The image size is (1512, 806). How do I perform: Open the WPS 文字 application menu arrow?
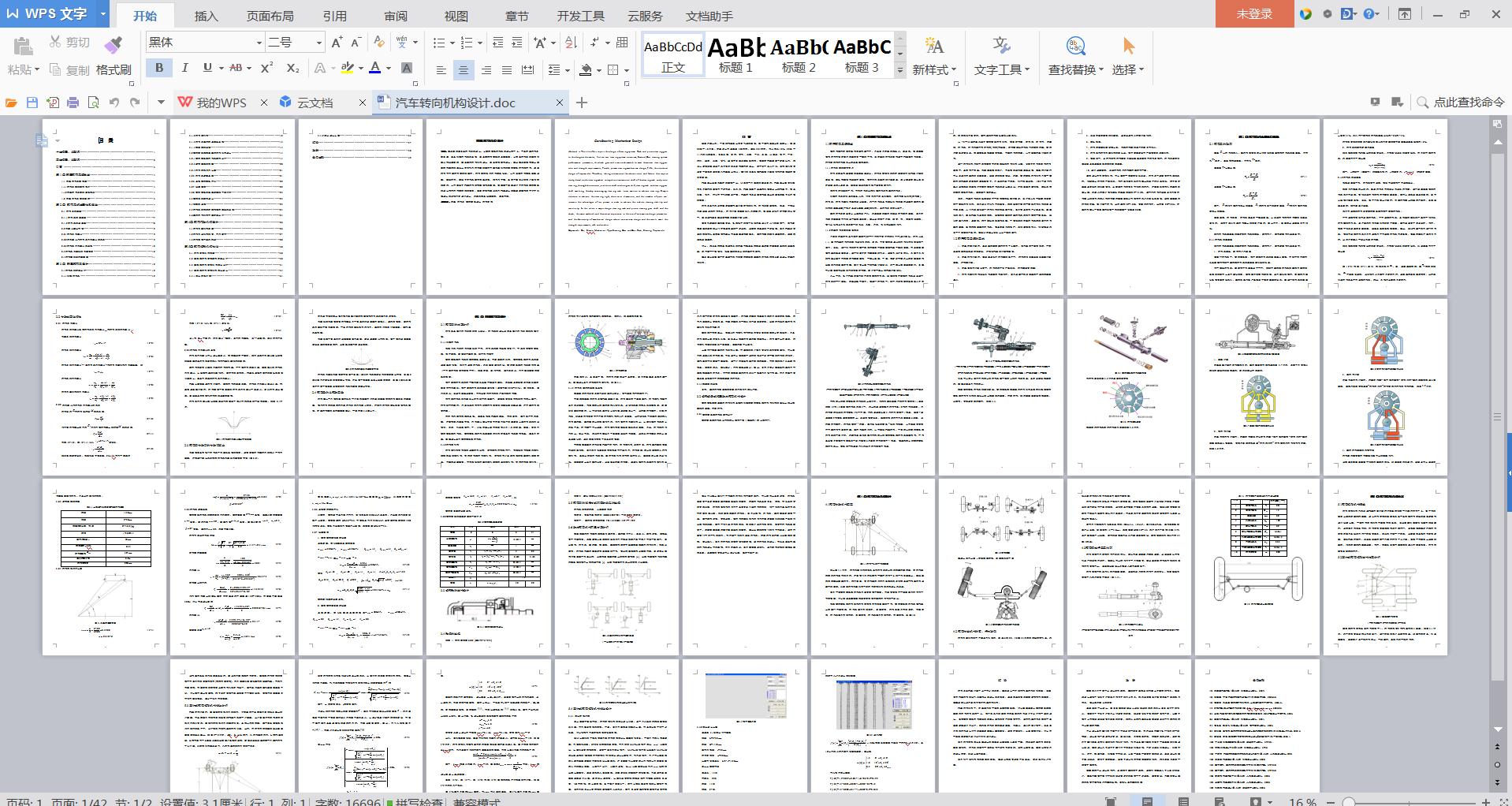pos(102,13)
